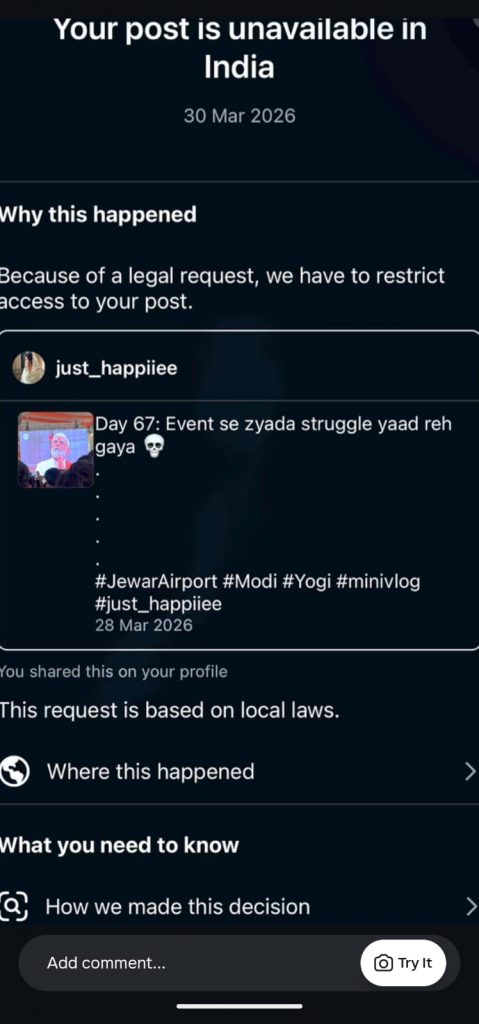Tap the Try It button
This screenshot has height=1024, width=479.
tap(403, 963)
